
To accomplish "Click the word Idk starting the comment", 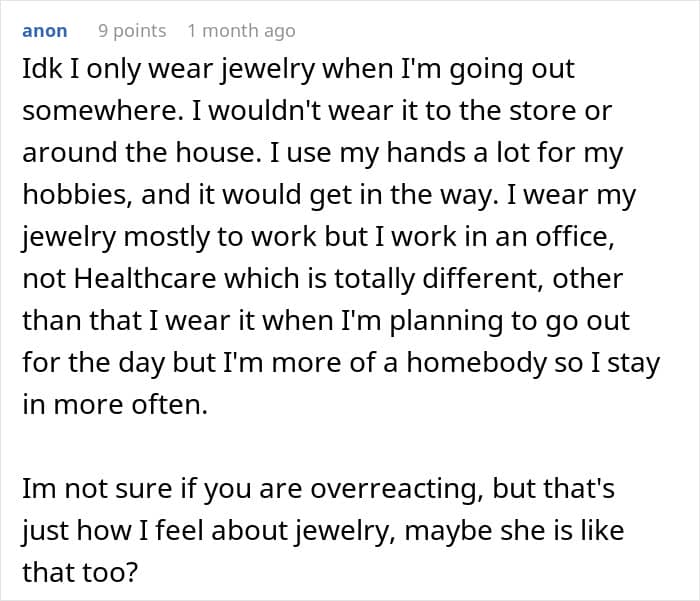I will click(x=42, y=69).
